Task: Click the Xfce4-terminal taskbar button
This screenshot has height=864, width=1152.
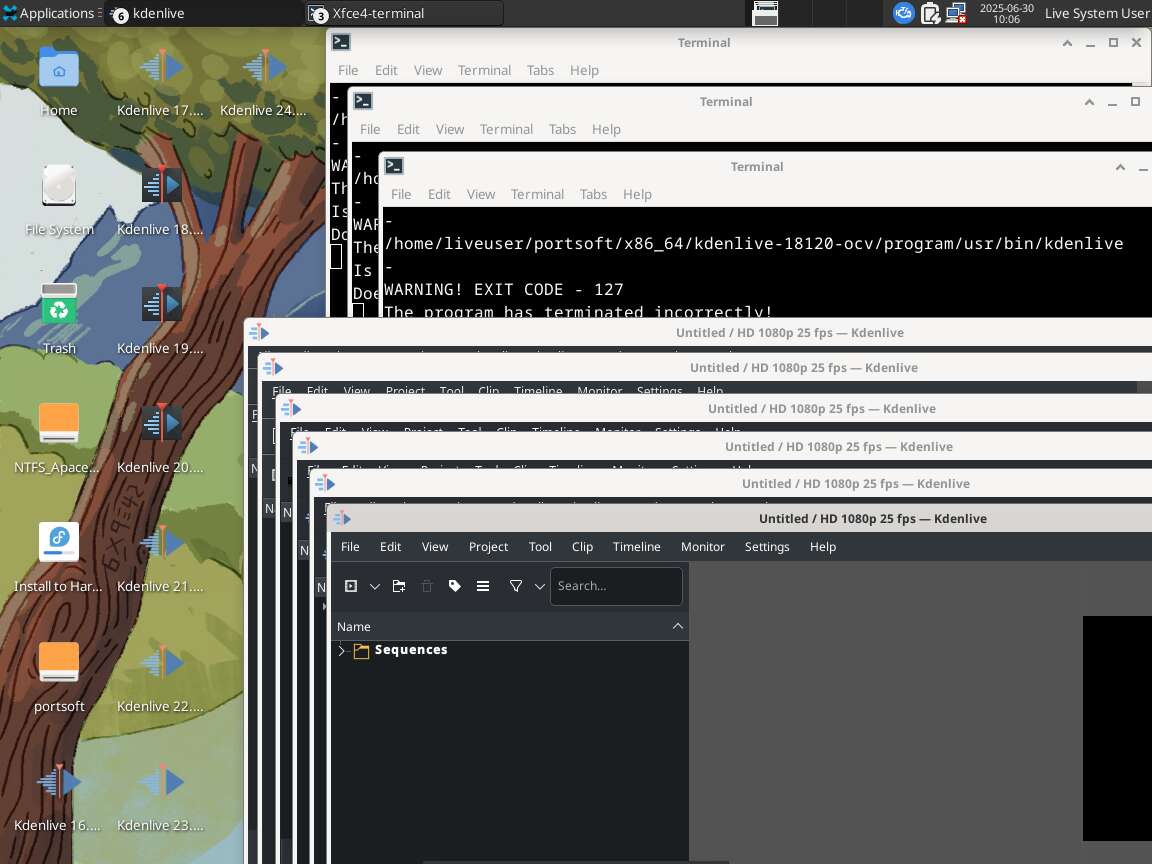Action: click(404, 13)
